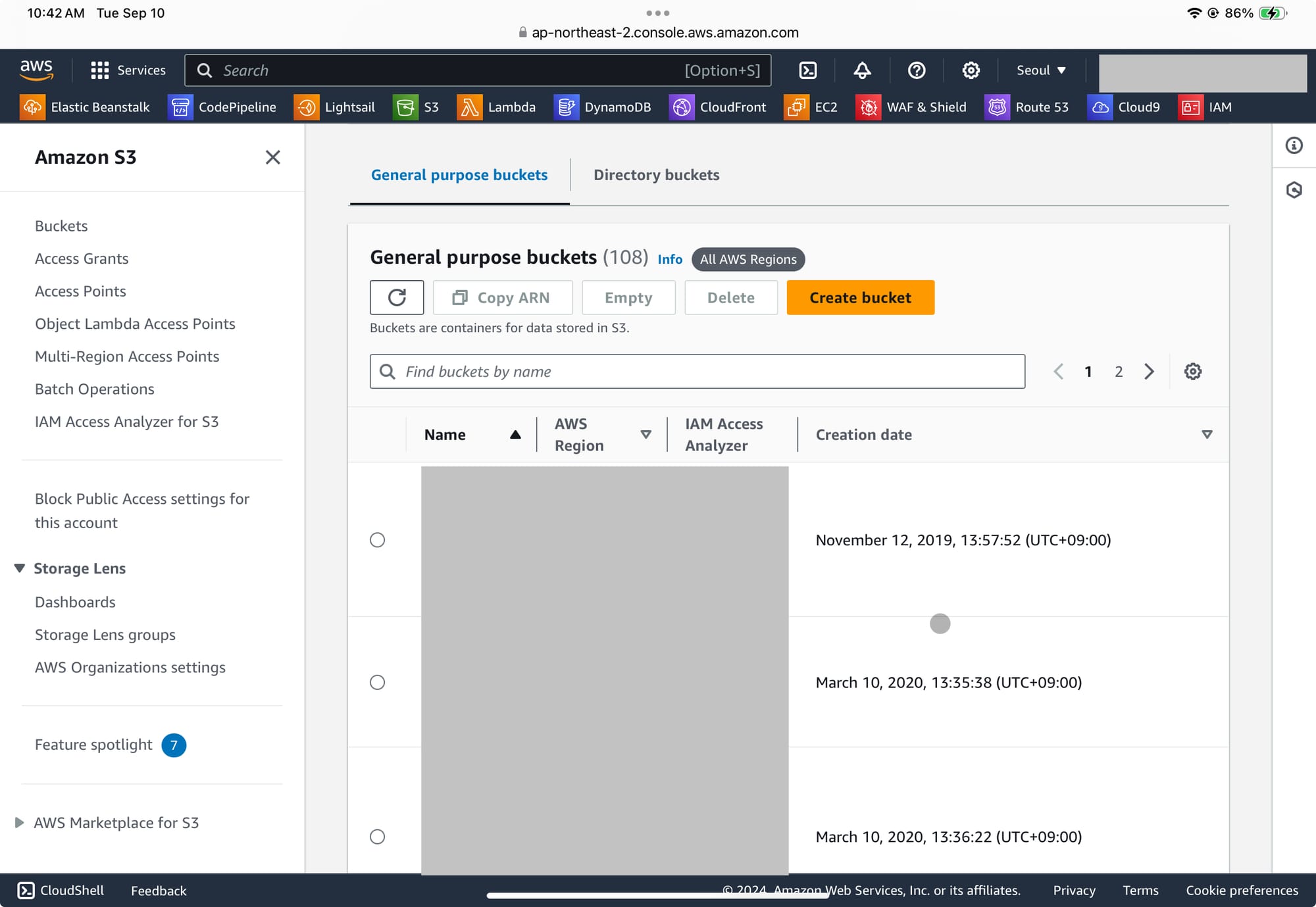
Task: Open the help question mark menu
Action: click(916, 70)
